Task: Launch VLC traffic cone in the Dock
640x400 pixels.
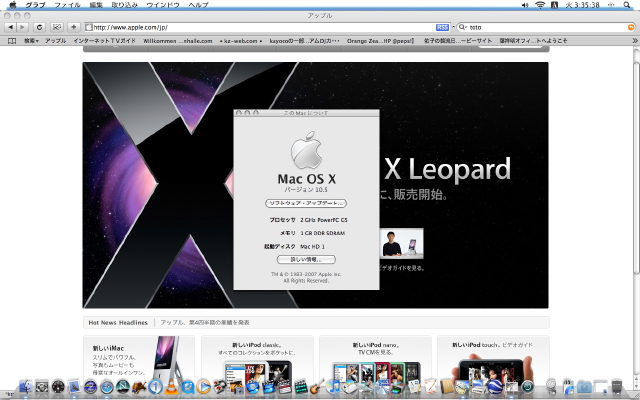Action: coord(172,386)
